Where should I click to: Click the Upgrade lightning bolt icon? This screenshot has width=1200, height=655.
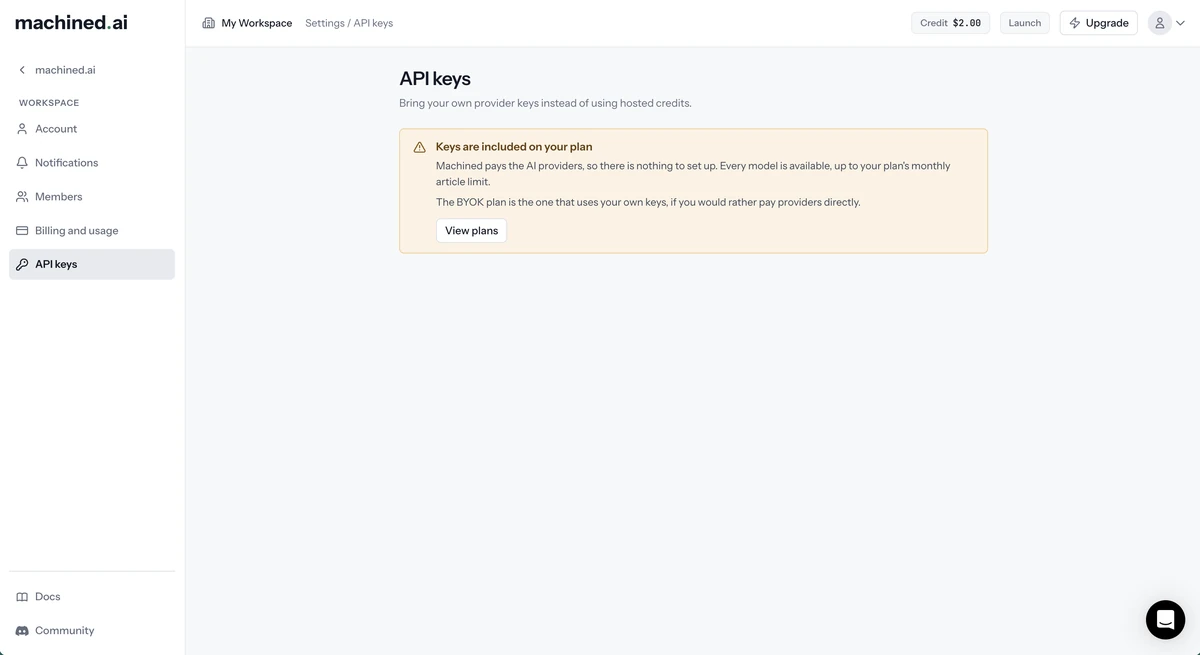coord(1075,23)
